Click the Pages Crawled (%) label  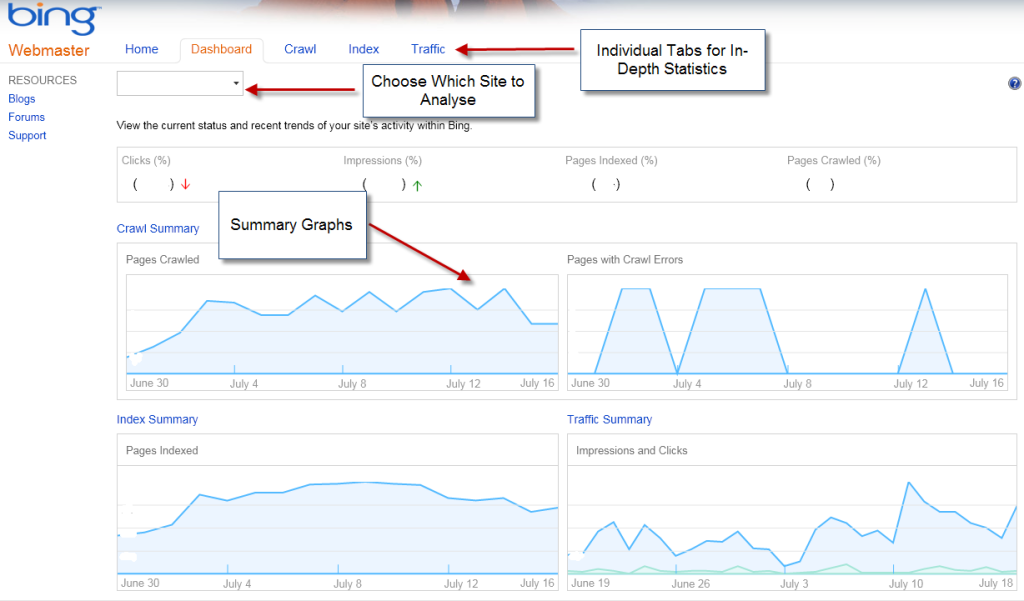click(834, 161)
